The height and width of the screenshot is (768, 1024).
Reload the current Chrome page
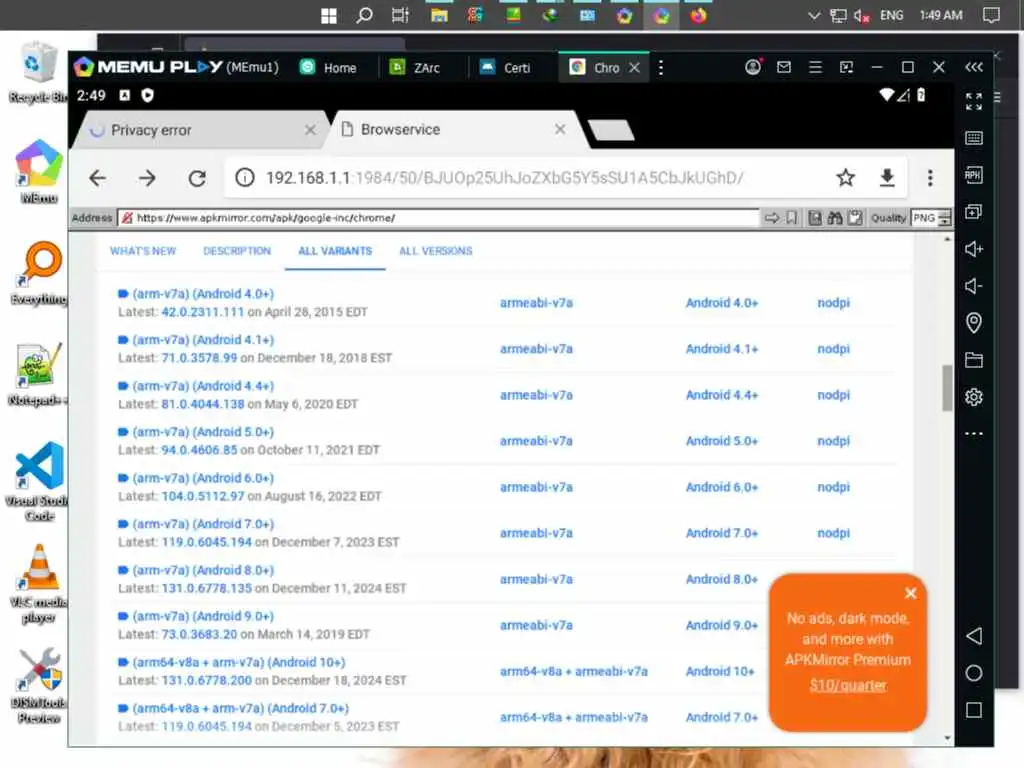pyautogui.click(x=197, y=178)
